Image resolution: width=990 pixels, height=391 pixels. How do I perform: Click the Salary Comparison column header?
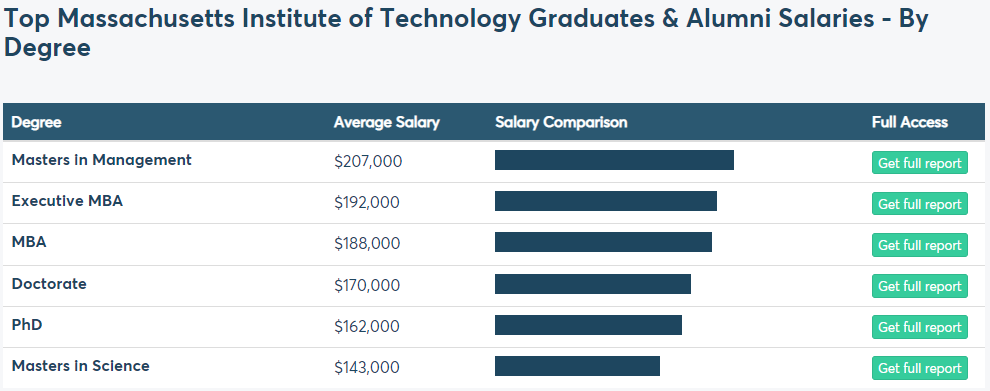tap(561, 122)
